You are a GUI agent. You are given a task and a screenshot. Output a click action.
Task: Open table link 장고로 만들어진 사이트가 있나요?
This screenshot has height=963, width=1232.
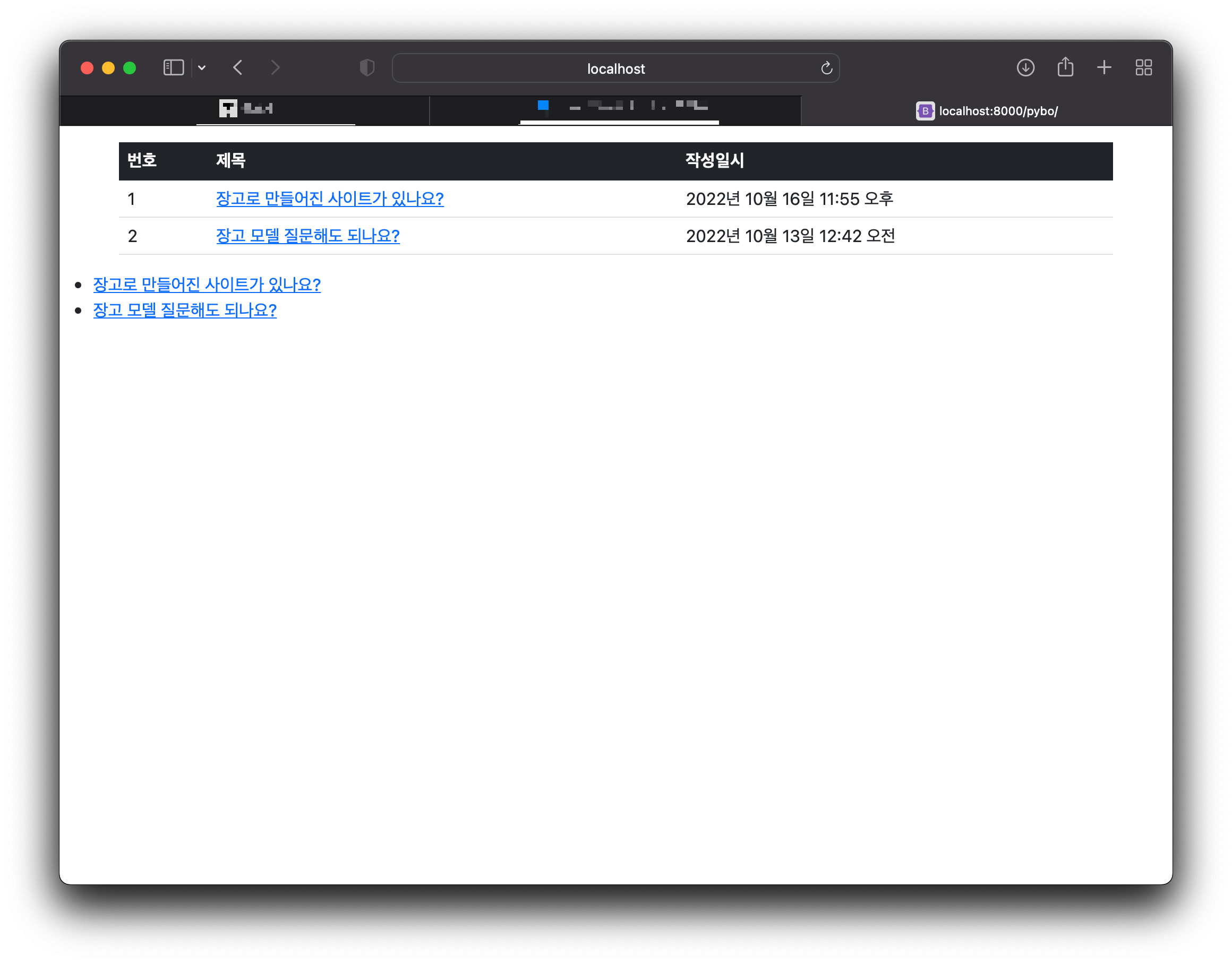click(x=329, y=199)
